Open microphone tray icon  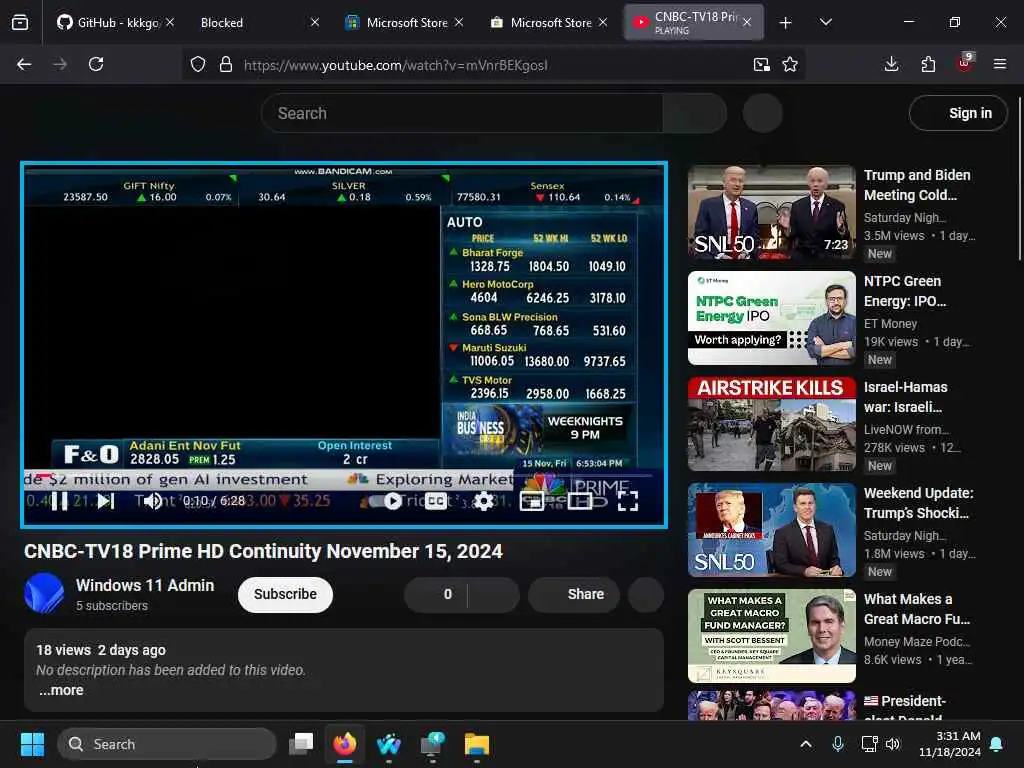tap(838, 744)
